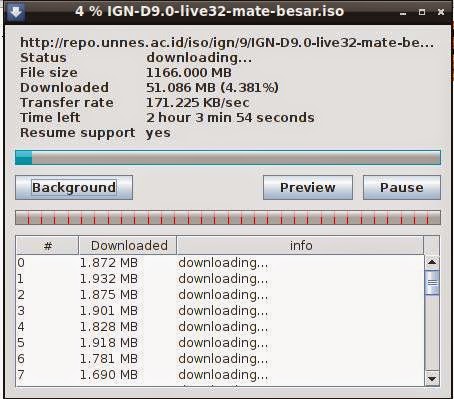Select connection row with 1.781 MB
The image size is (454, 399).
tap(220, 359)
